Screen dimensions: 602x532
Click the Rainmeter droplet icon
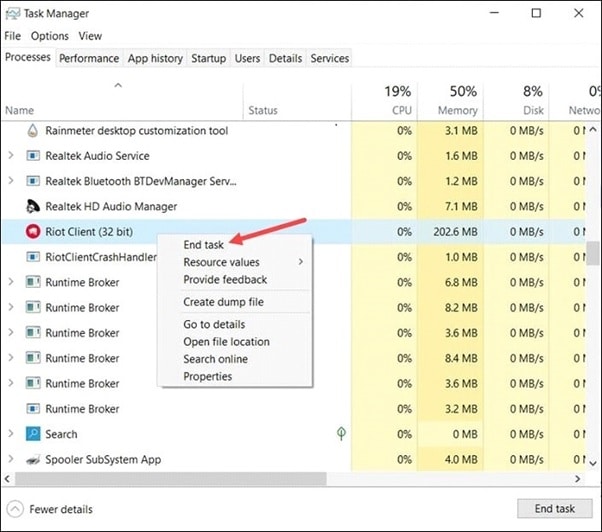tap(32, 130)
